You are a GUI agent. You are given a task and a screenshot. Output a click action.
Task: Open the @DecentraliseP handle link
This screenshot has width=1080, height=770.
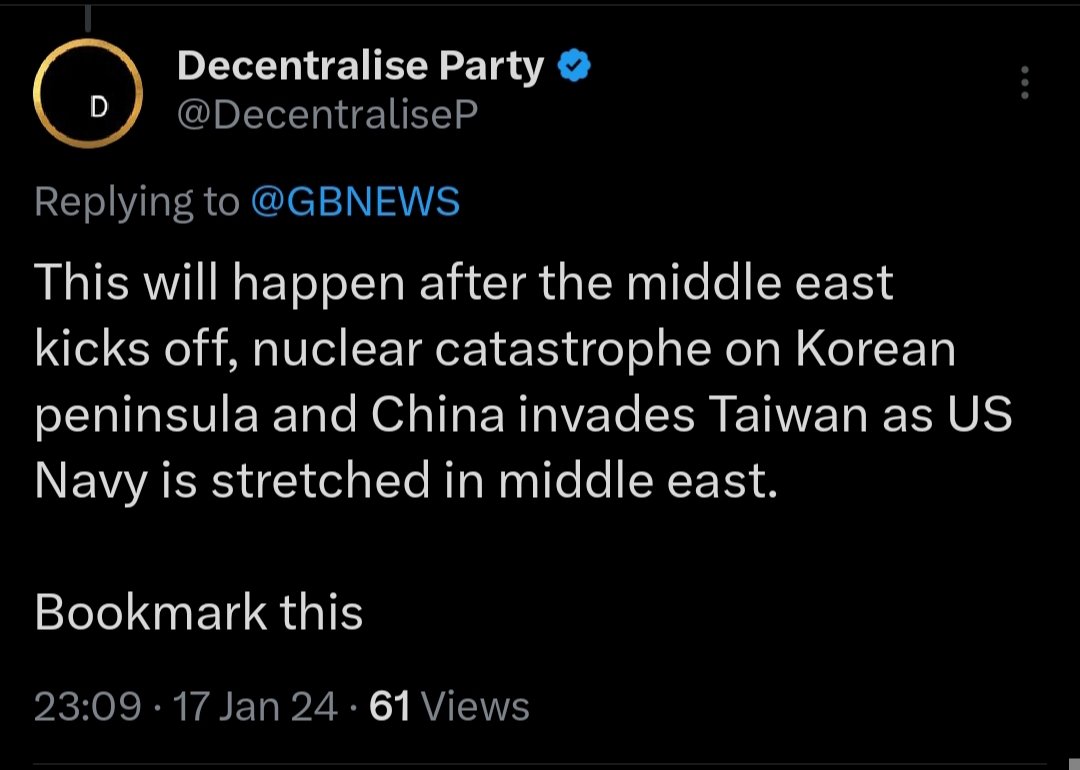click(x=327, y=116)
